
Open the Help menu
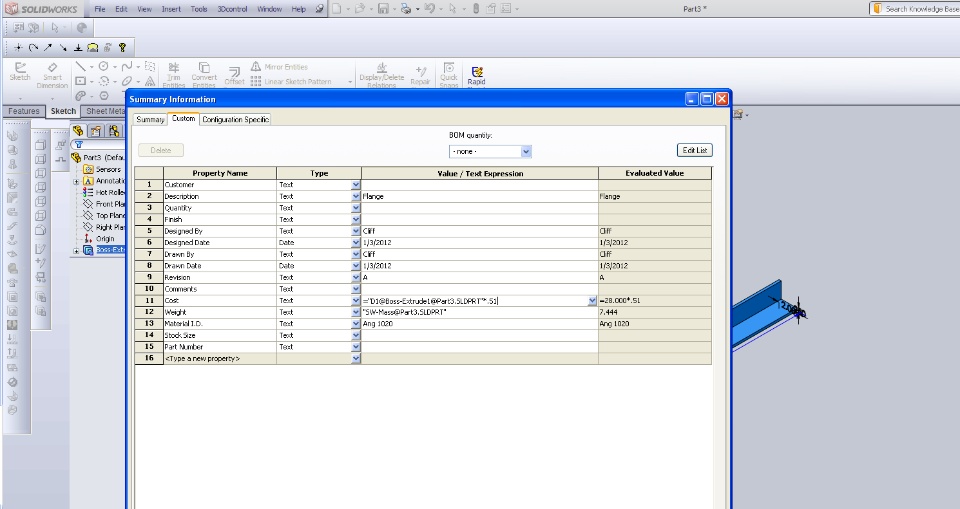(x=298, y=9)
